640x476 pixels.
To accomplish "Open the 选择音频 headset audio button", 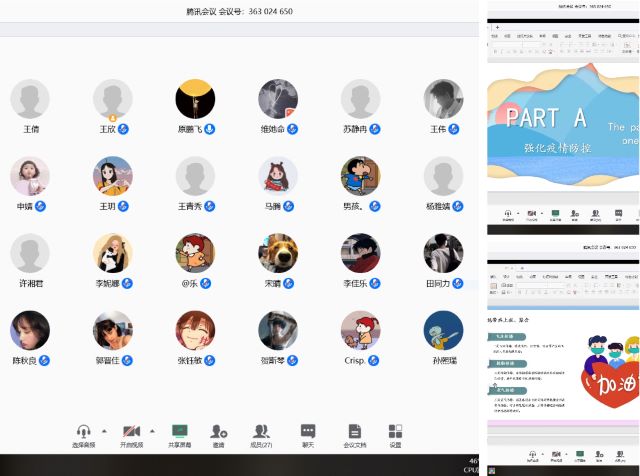I will click(84, 435).
